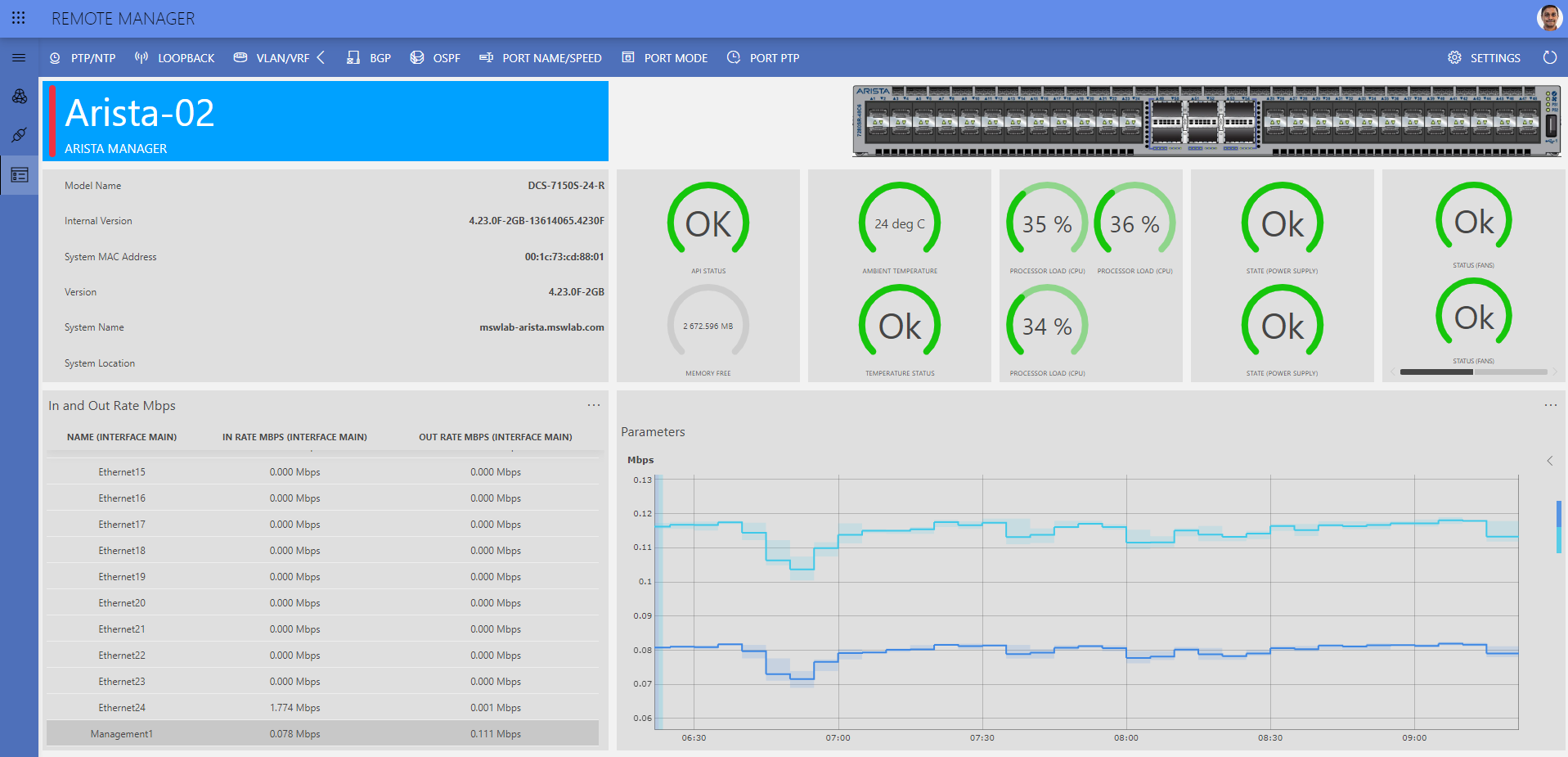Viewport: 1568px width, 757px height.
Task: Click the PTP/NTP clock icon
Action: (55, 58)
